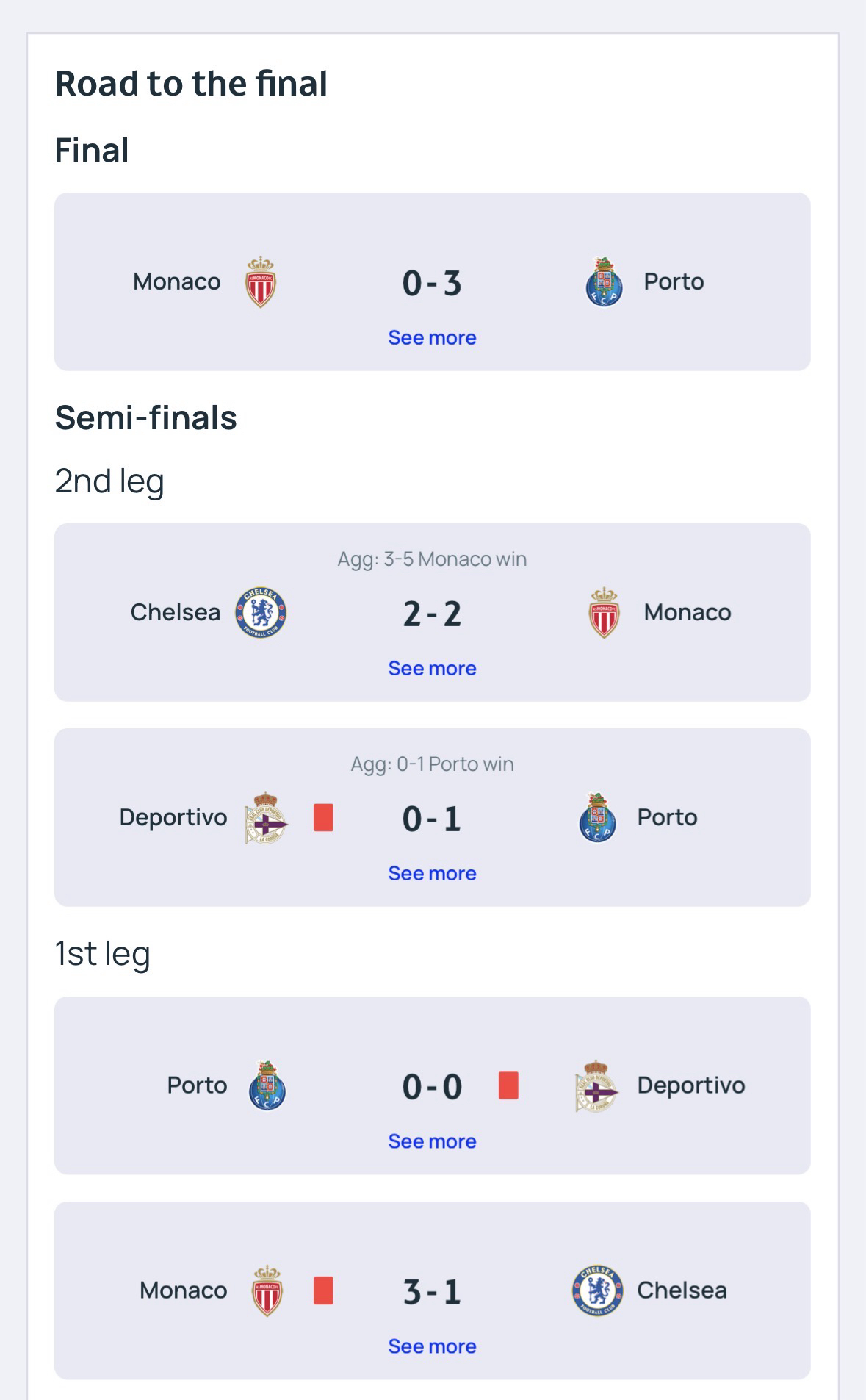Viewport: 866px width, 1400px height.
Task: Click red card beside Monaco in 3-1 match
Action: point(323,1290)
